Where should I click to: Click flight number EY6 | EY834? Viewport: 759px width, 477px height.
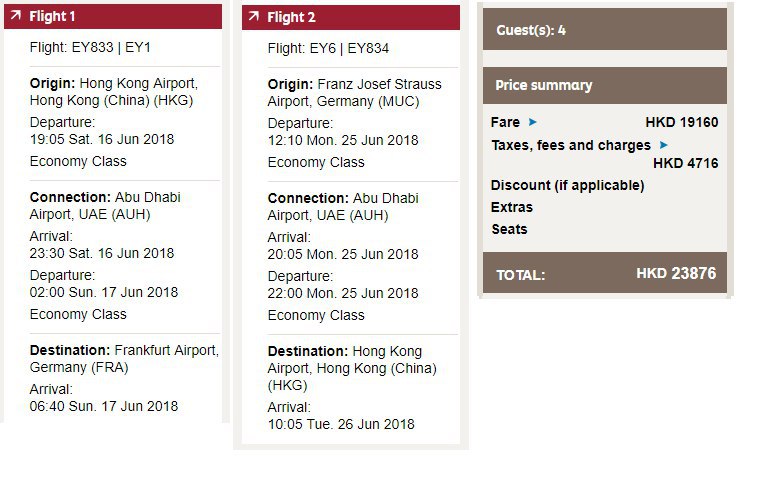pos(328,48)
